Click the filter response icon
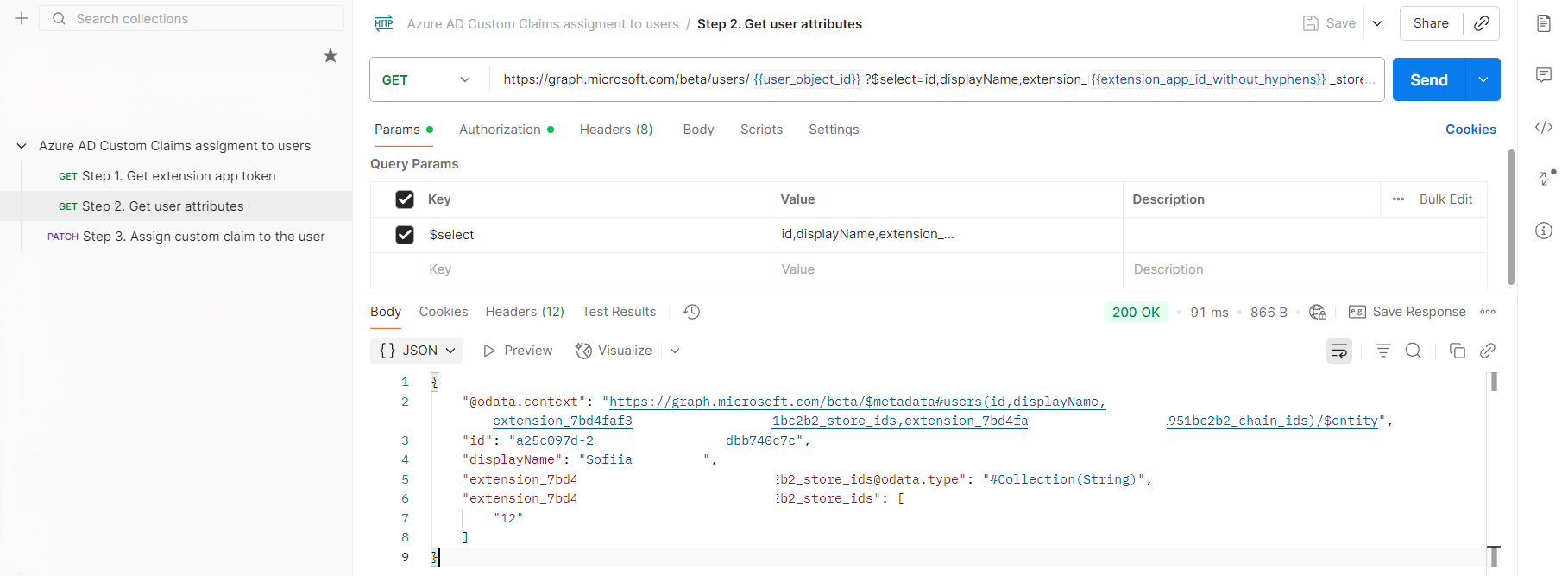Image resolution: width=1568 pixels, height=576 pixels. click(x=1383, y=351)
